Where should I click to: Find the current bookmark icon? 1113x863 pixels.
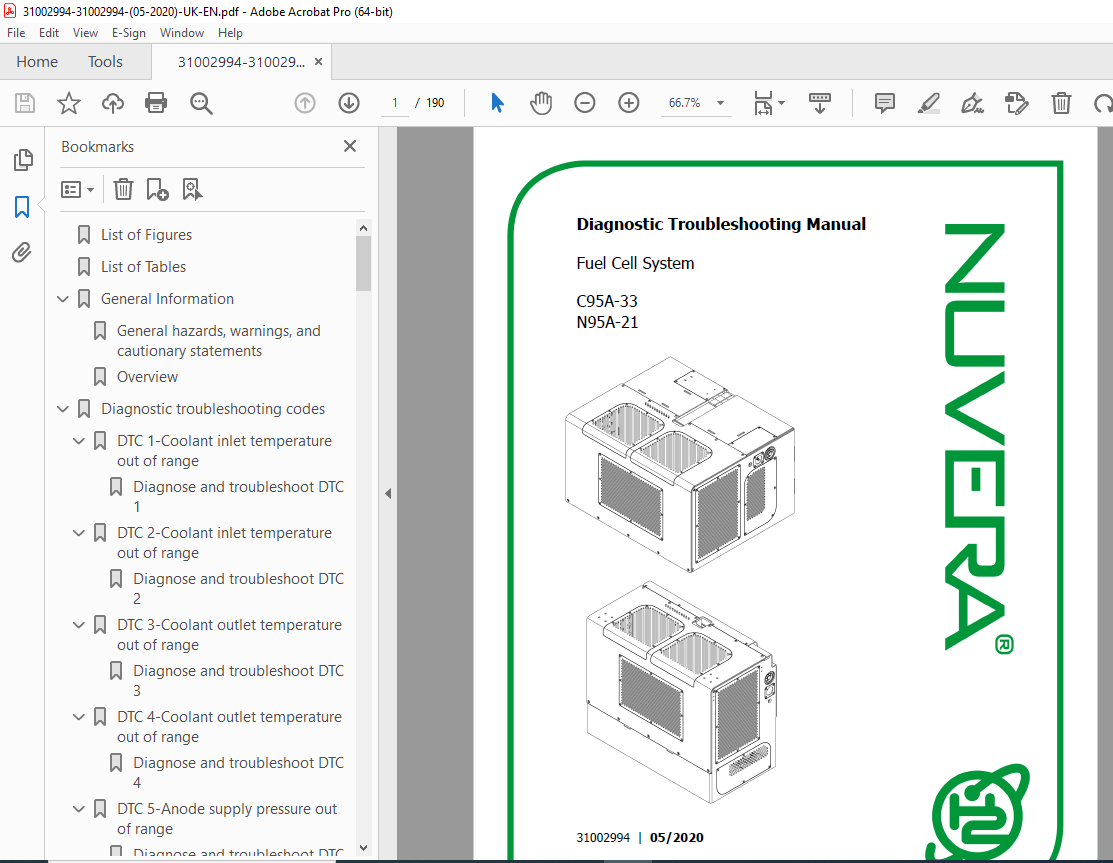coord(192,189)
